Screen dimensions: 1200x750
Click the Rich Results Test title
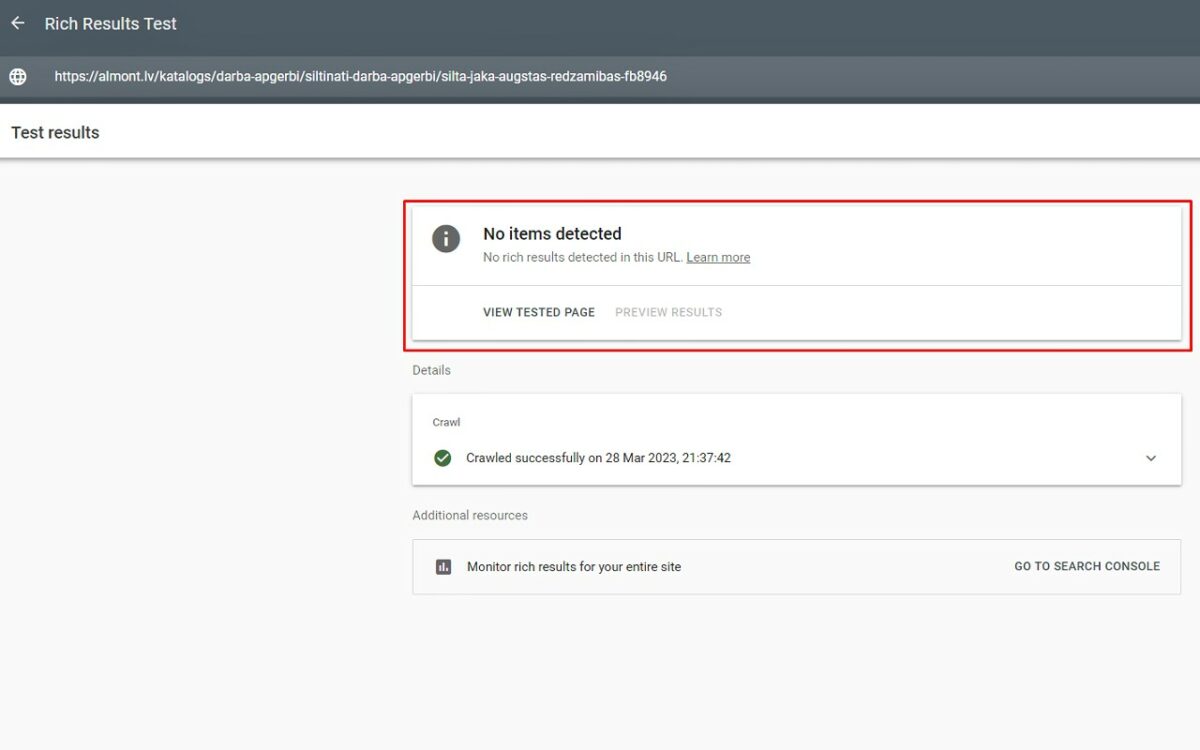click(110, 24)
